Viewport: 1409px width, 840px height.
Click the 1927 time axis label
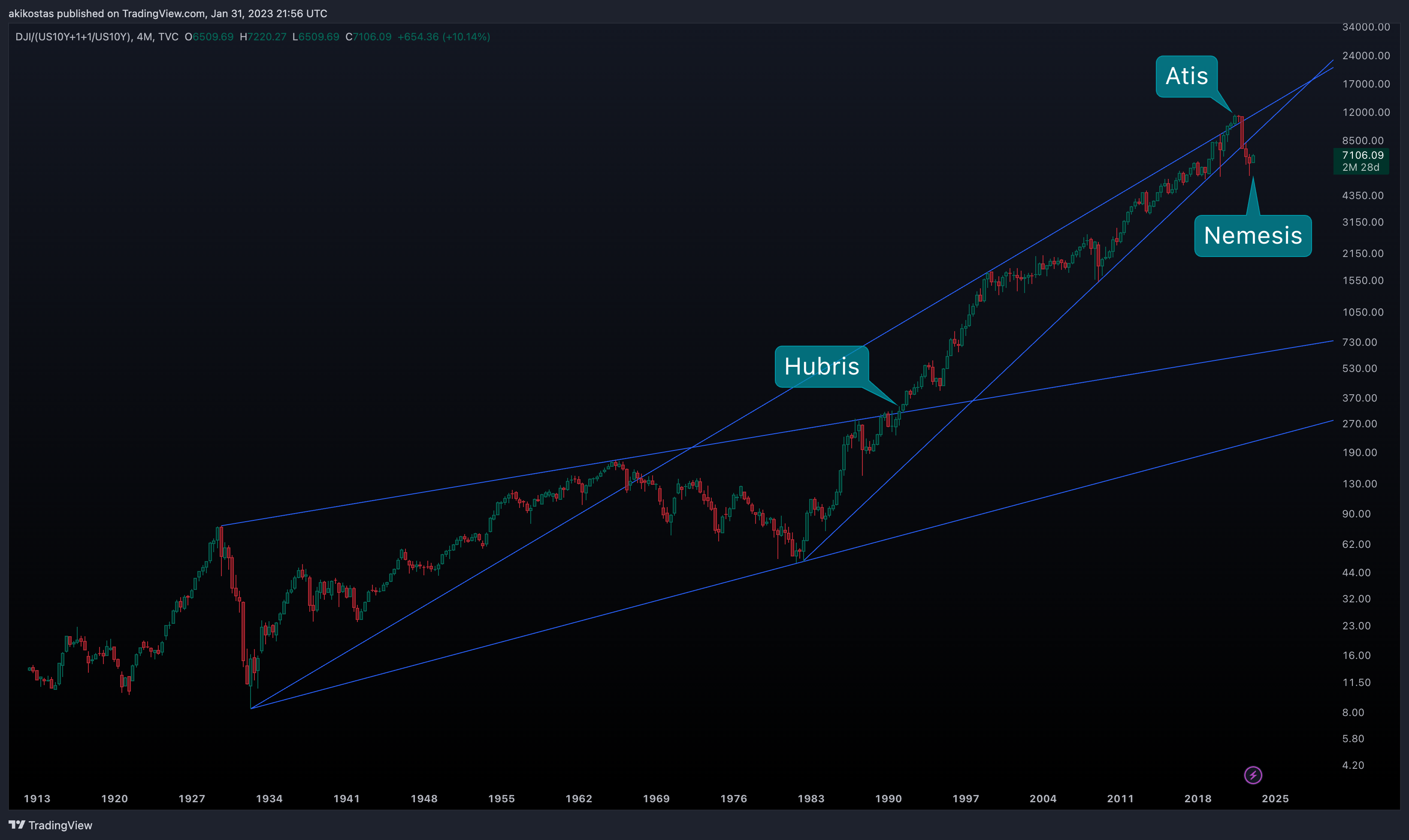coord(192,799)
